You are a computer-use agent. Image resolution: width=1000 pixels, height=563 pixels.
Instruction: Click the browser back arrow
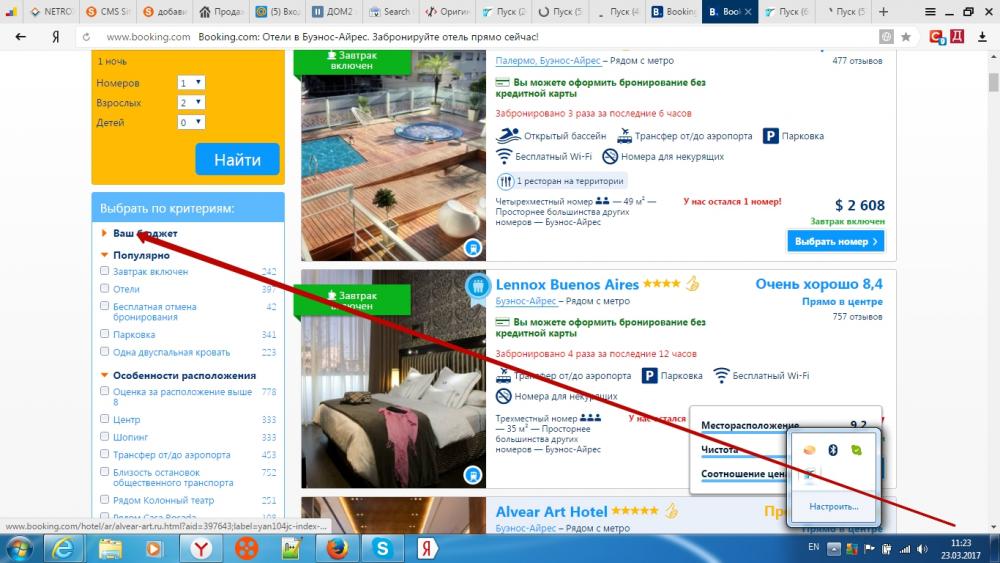21,36
